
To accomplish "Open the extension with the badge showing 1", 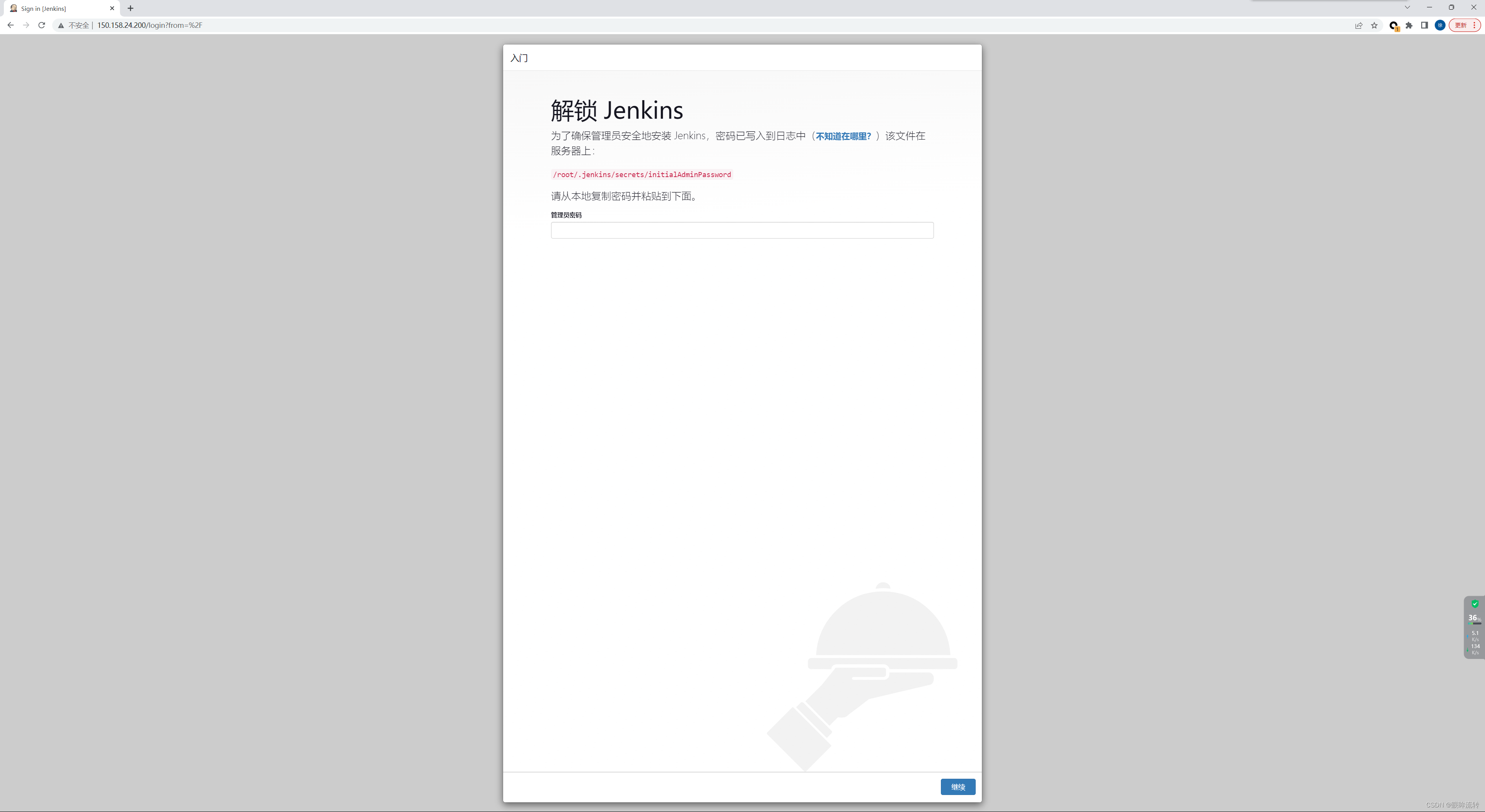I will 1394,26.
